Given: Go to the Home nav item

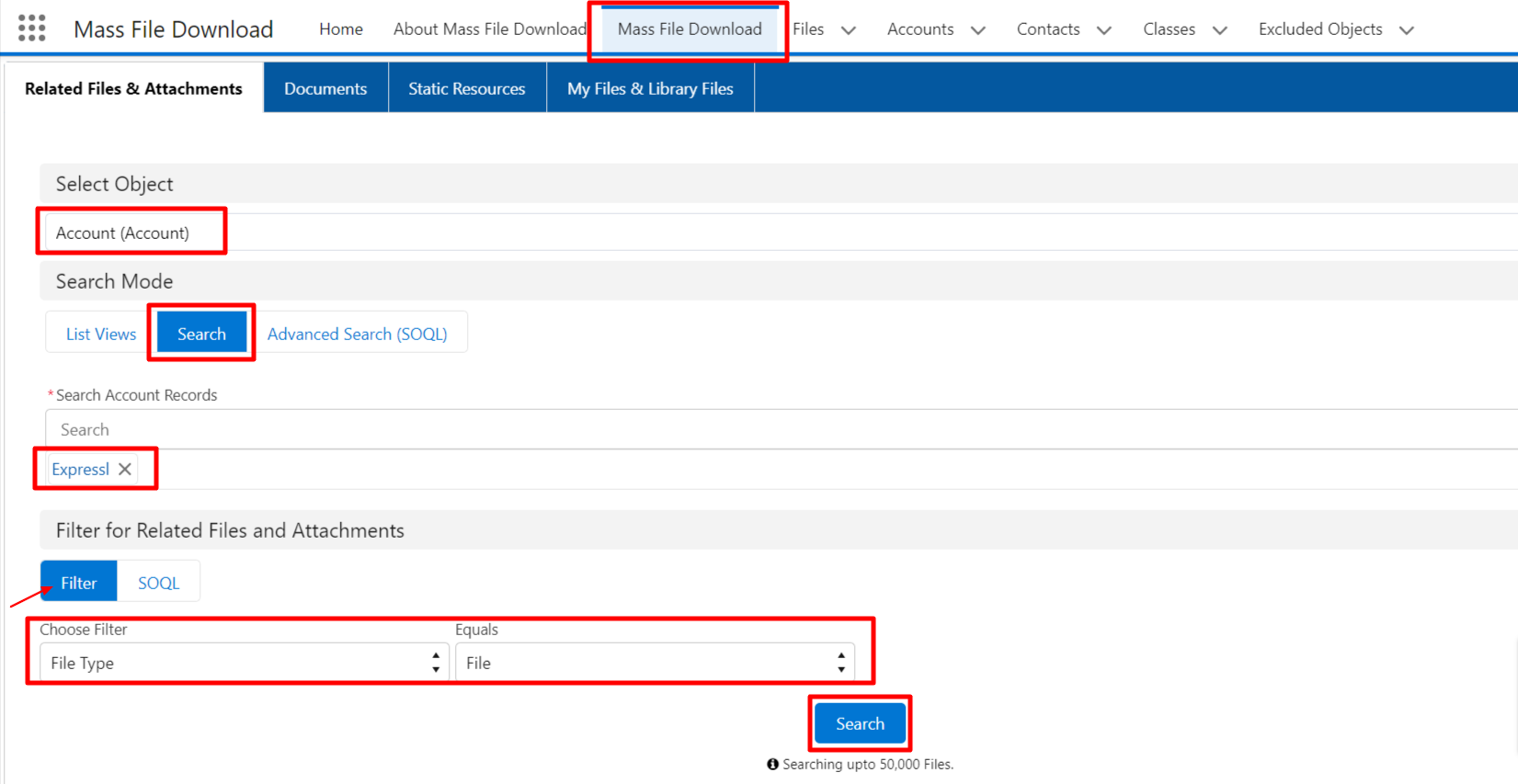Looking at the screenshot, I should (341, 29).
